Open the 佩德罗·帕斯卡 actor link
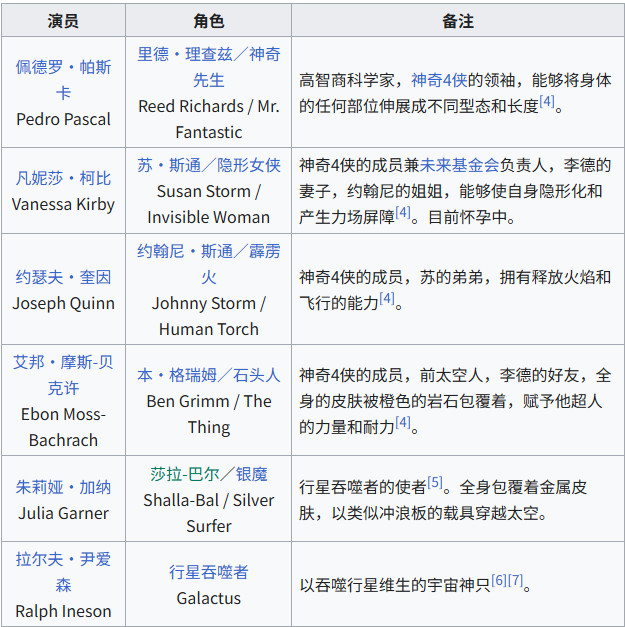 [63, 80]
